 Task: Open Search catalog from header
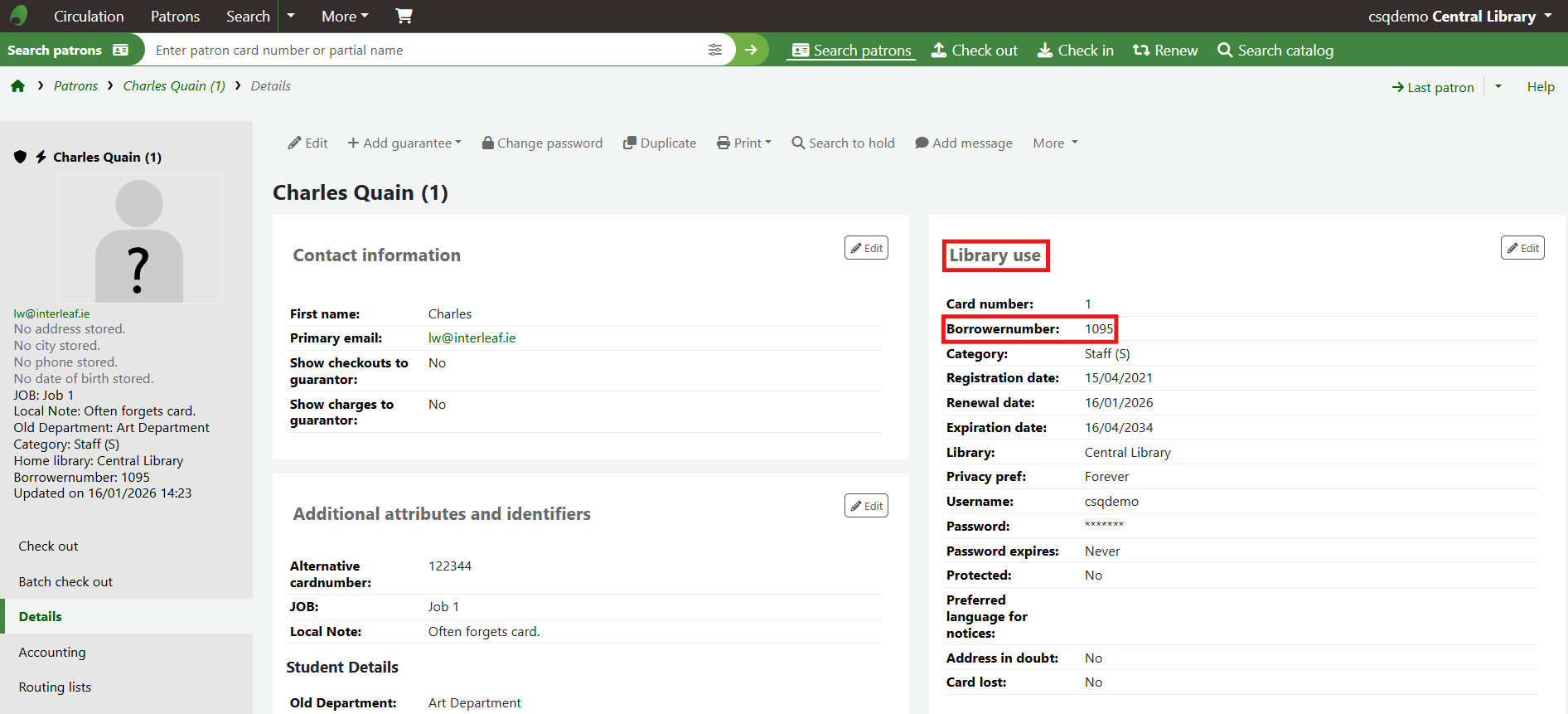[x=1275, y=51]
